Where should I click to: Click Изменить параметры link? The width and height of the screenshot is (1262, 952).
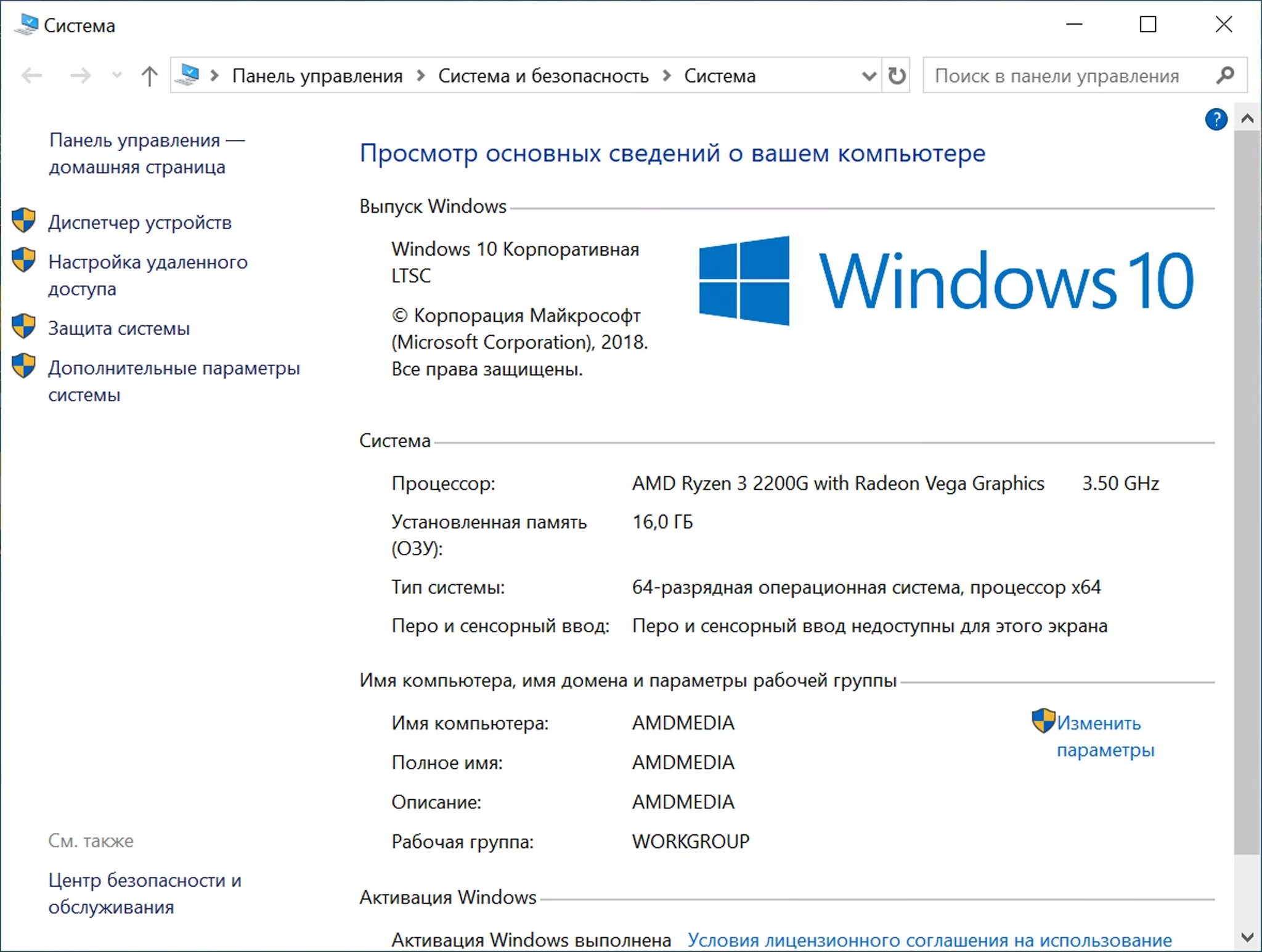click(x=1105, y=736)
